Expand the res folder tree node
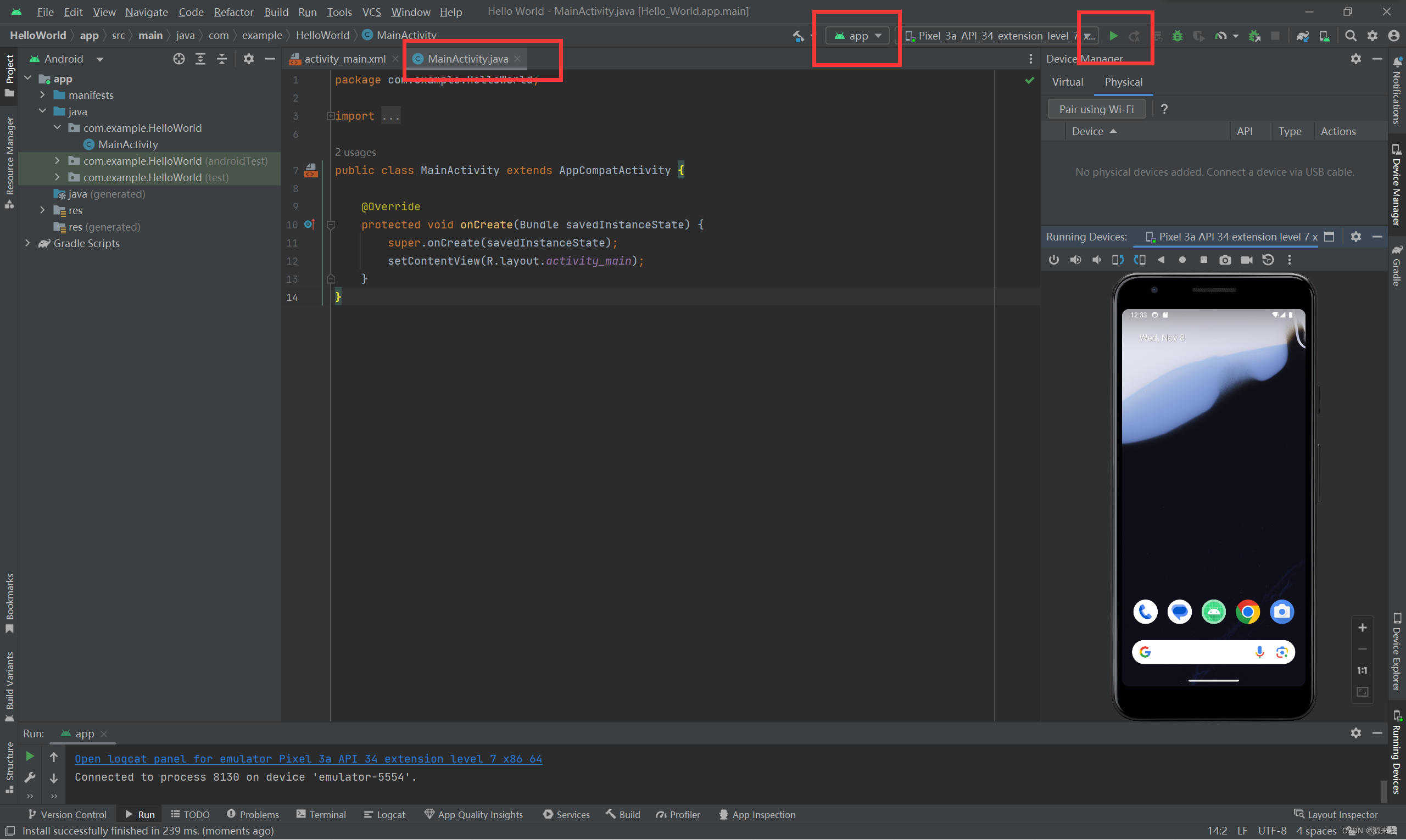Image resolution: width=1406 pixels, height=840 pixels. [42, 211]
